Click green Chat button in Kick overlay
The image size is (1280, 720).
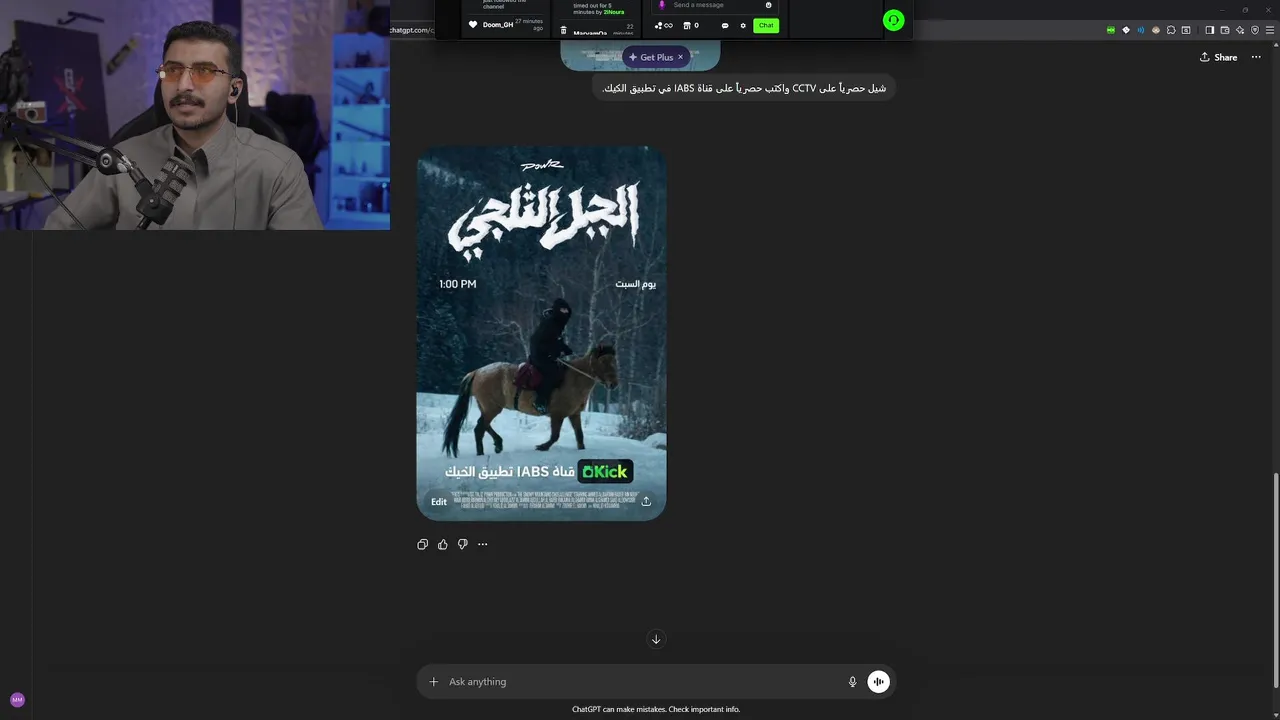point(766,25)
